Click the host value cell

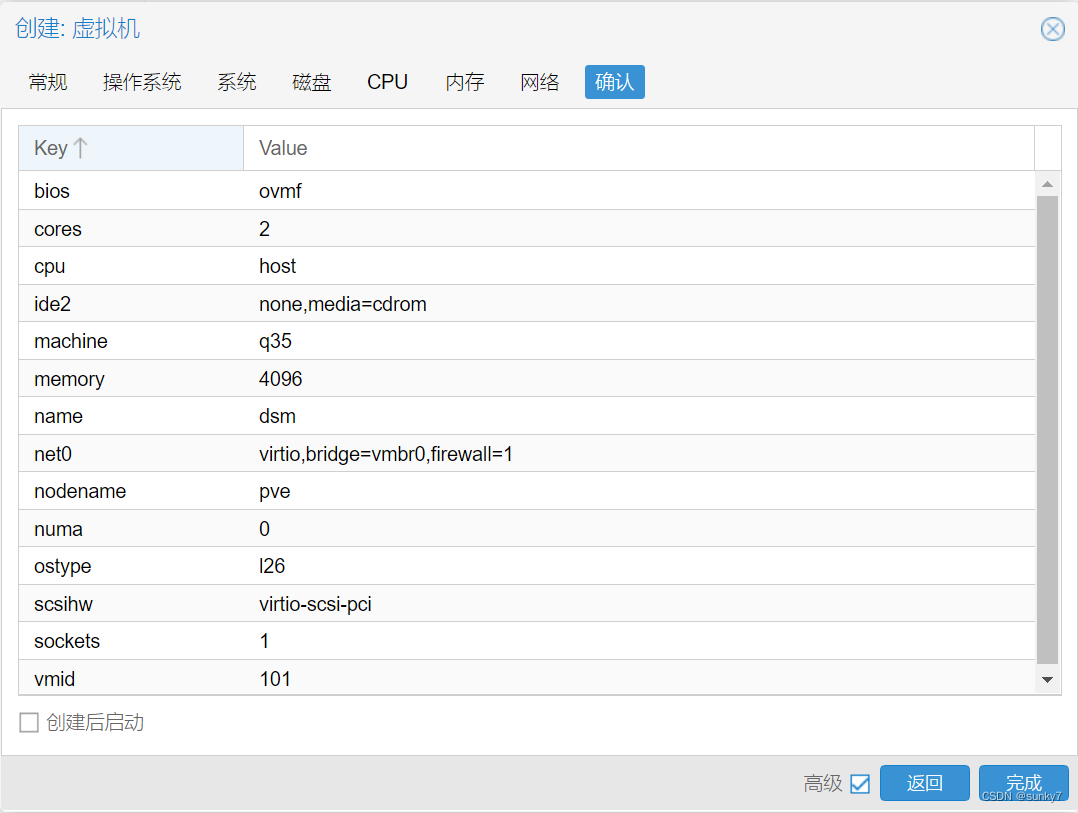click(x=277, y=266)
